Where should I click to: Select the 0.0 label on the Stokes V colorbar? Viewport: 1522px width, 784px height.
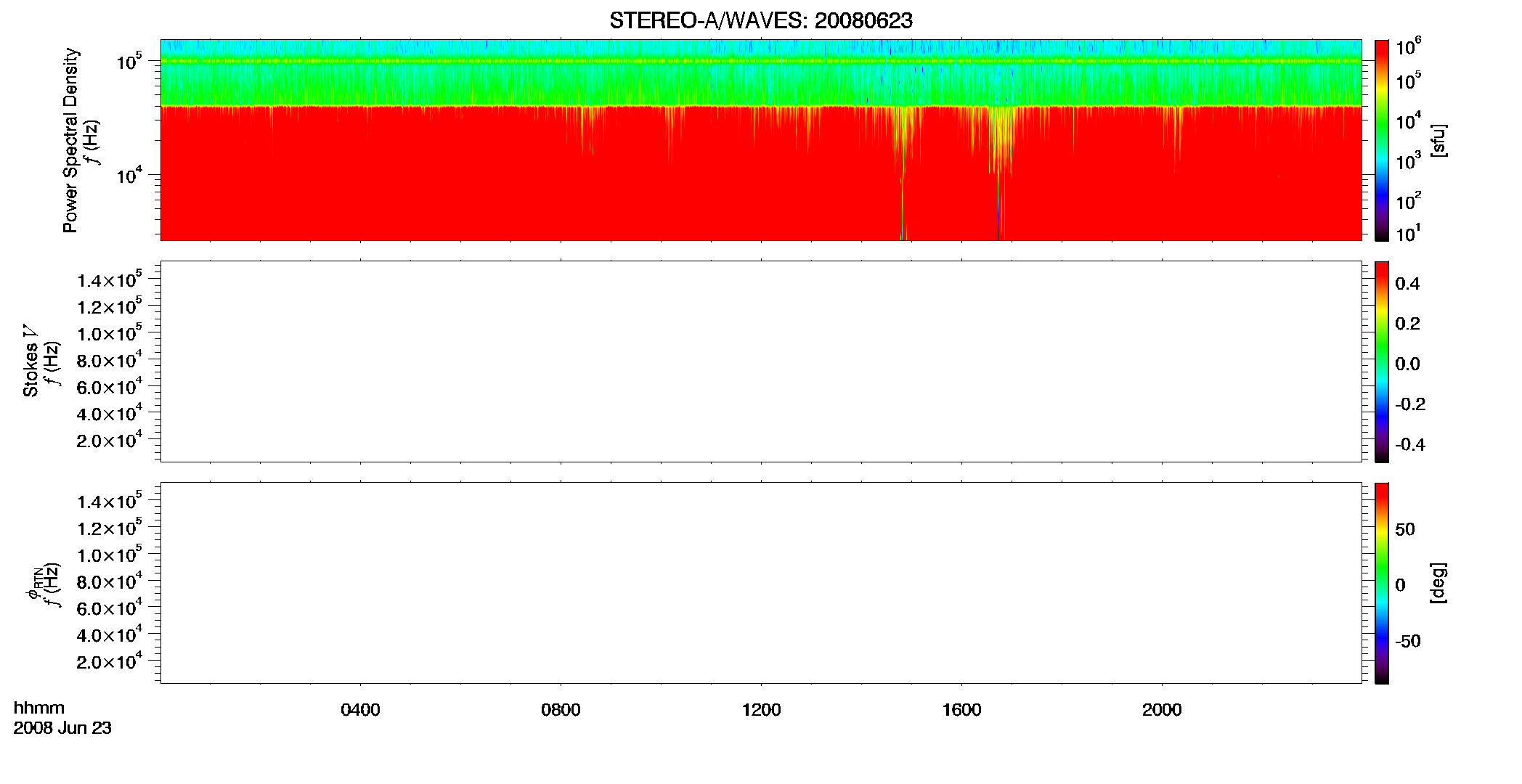[x=1407, y=364]
